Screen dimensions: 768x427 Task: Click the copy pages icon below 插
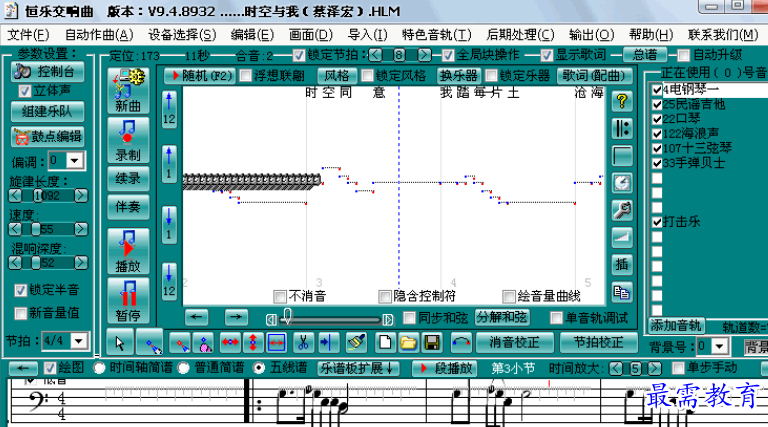coord(622,292)
